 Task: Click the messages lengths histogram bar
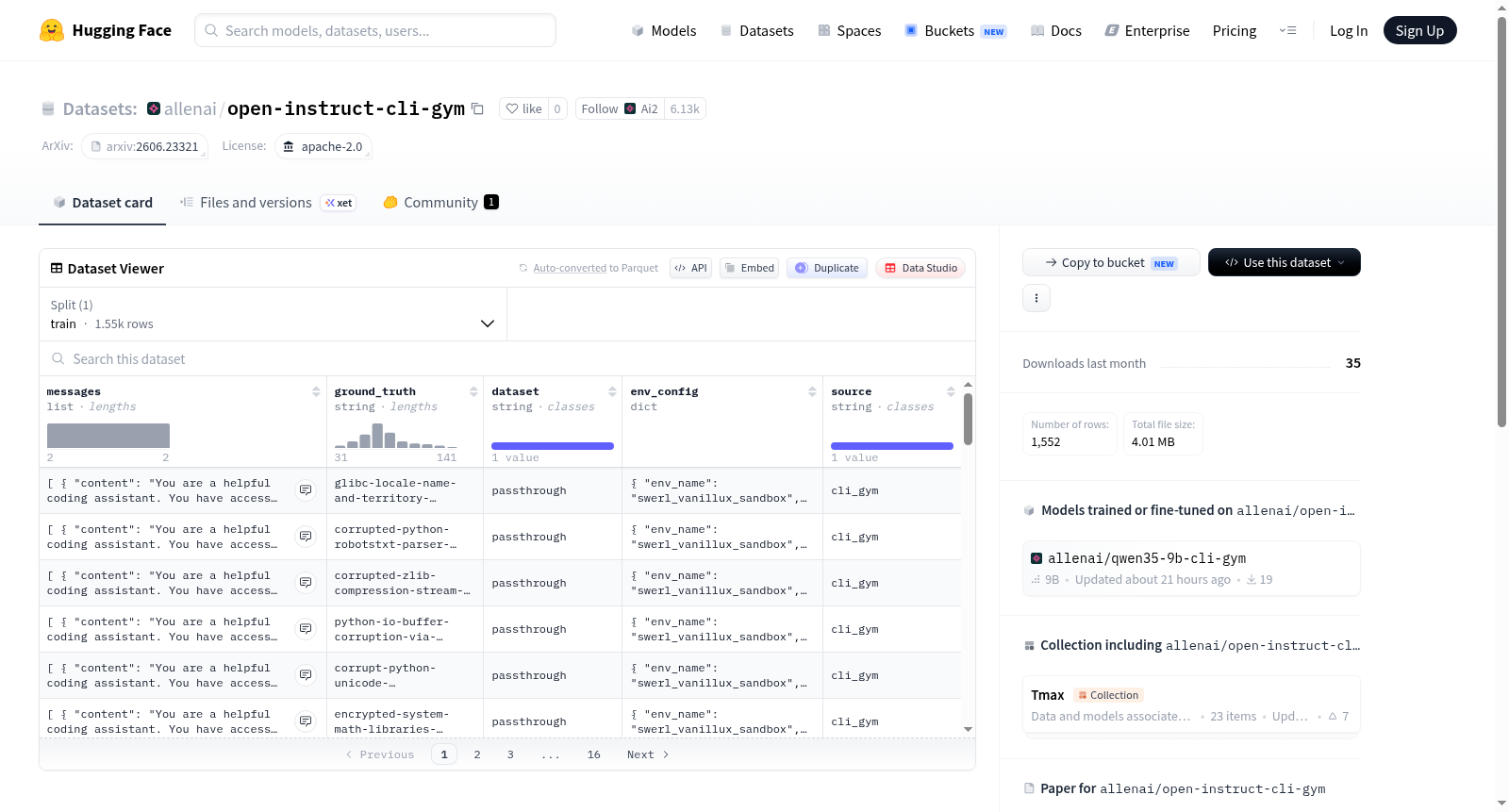(108, 436)
